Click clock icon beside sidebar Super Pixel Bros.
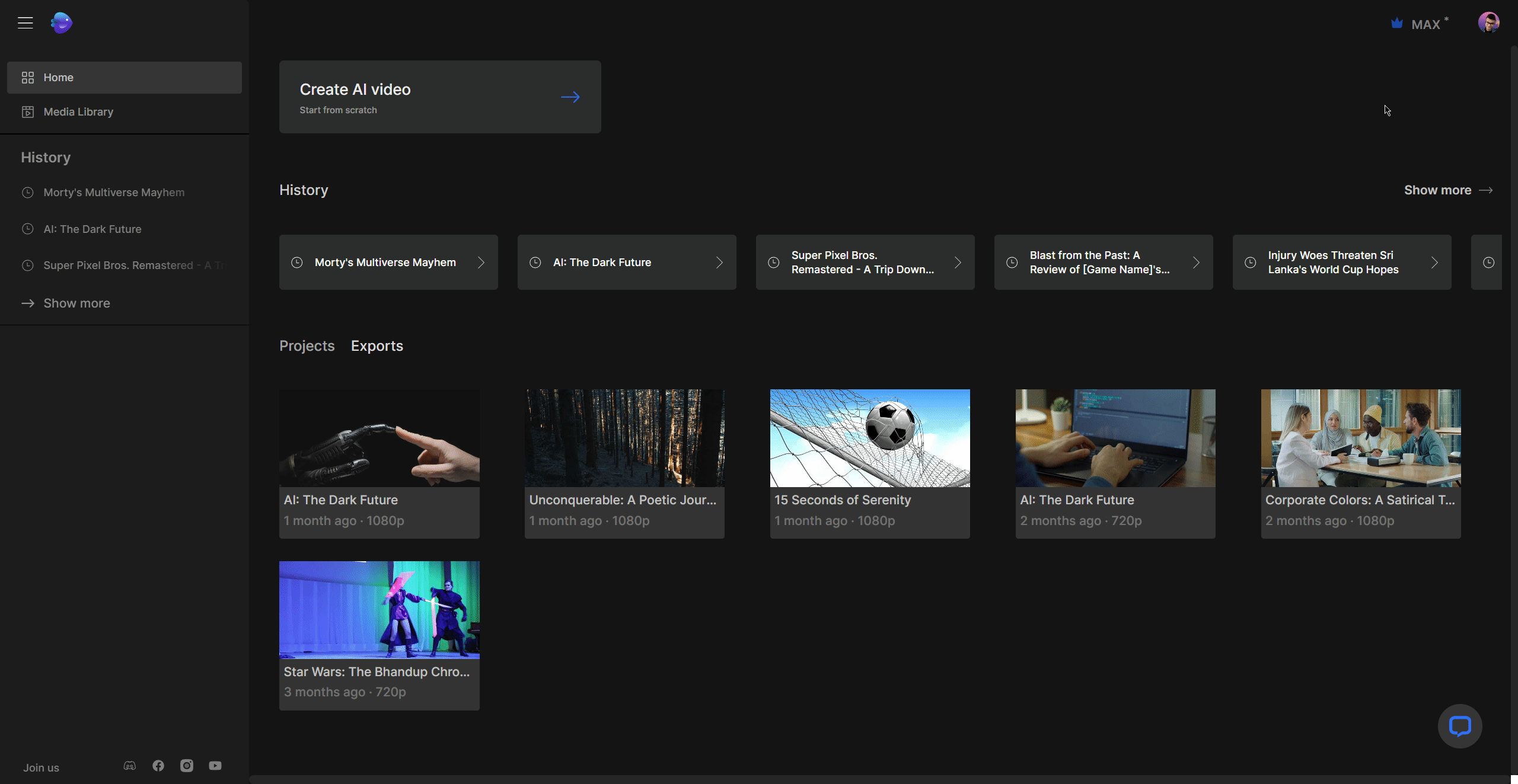Screen dimensions: 1518x784 27,265
